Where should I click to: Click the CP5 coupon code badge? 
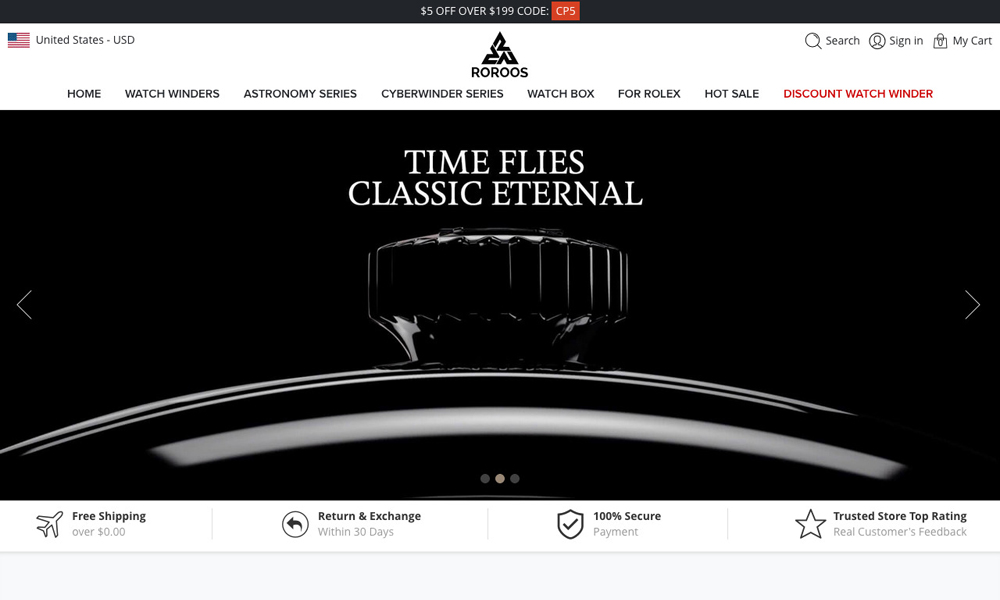(566, 11)
